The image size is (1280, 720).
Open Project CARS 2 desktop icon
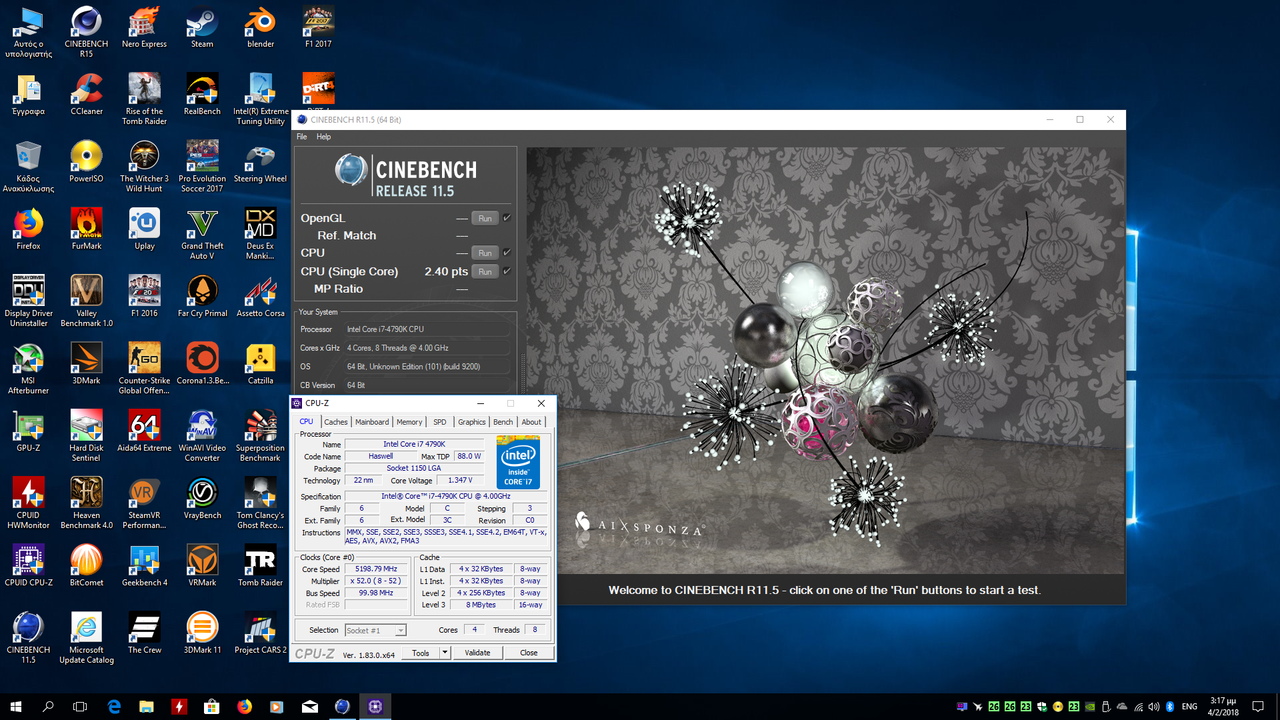click(260, 632)
